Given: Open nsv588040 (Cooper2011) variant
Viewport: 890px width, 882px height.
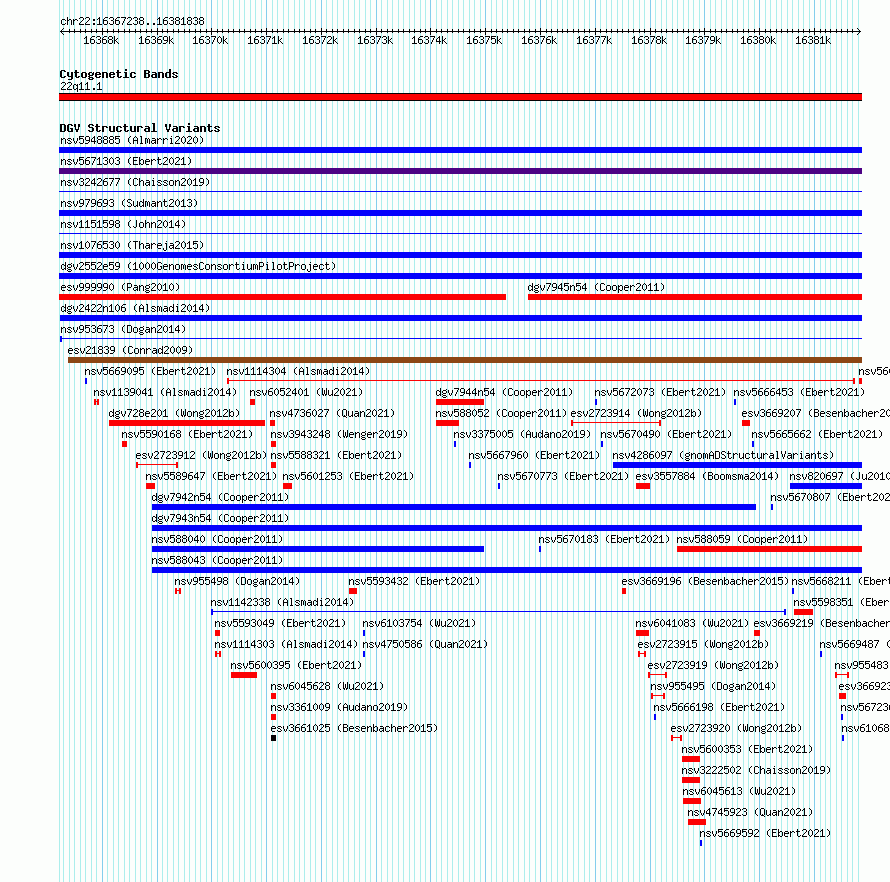Looking at the screenshot, I should point(217,539).
